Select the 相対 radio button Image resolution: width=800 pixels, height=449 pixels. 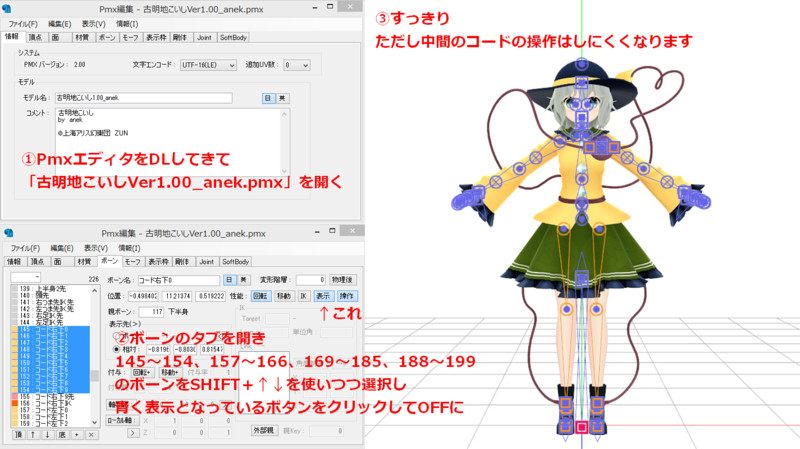click(116, 349)
